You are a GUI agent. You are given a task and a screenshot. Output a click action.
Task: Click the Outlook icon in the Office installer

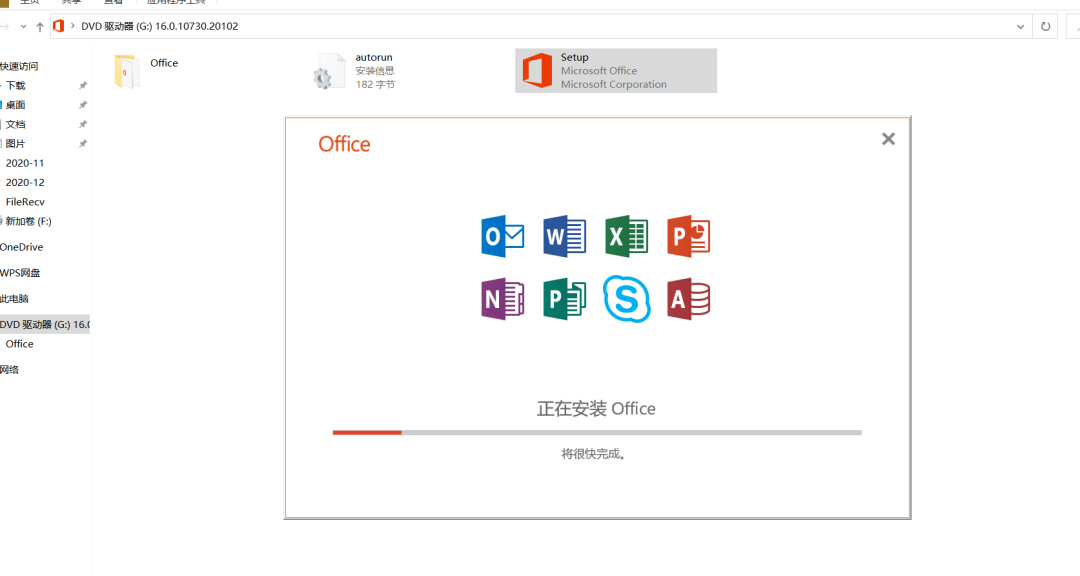pos(502,236)
